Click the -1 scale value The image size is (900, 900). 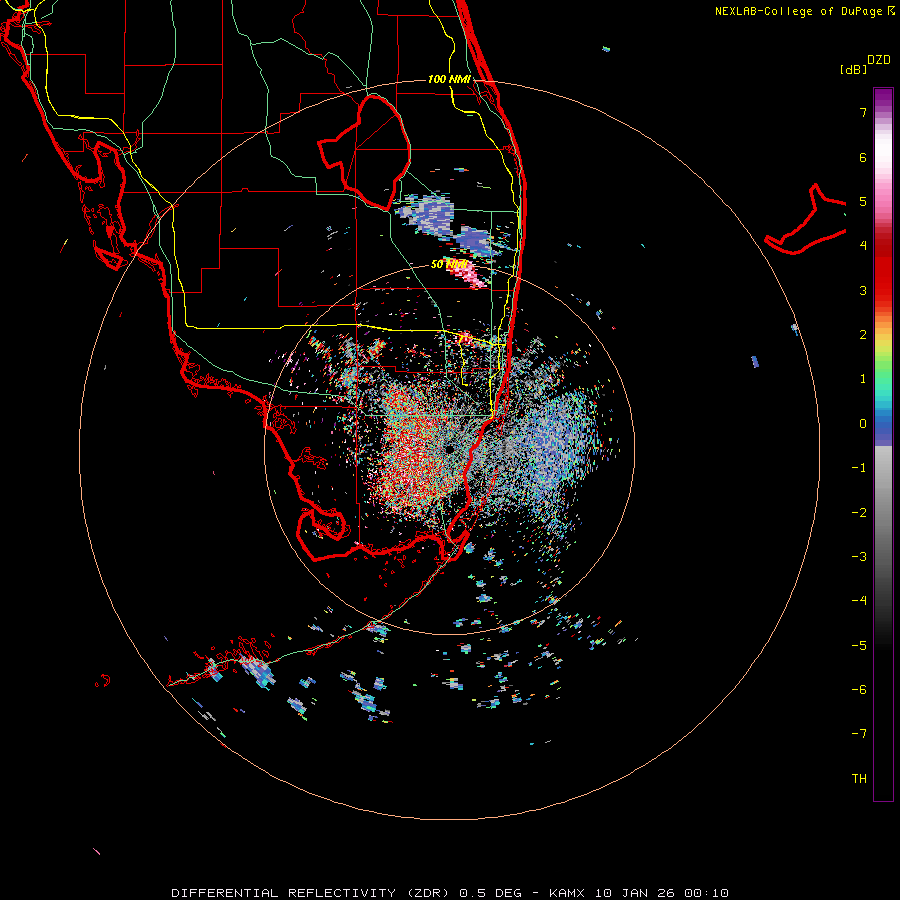pos(859,468)
